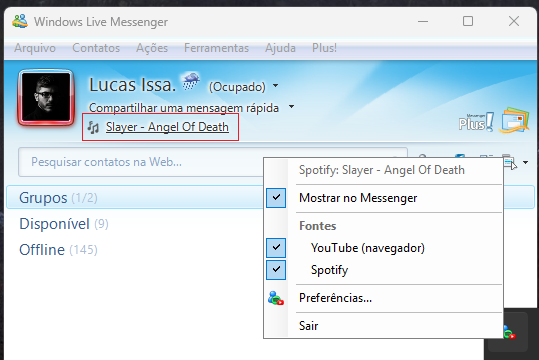Open the email inbox envelope icon
The width and height of the screenshot is (539, 360).
(x=514, y=121)
